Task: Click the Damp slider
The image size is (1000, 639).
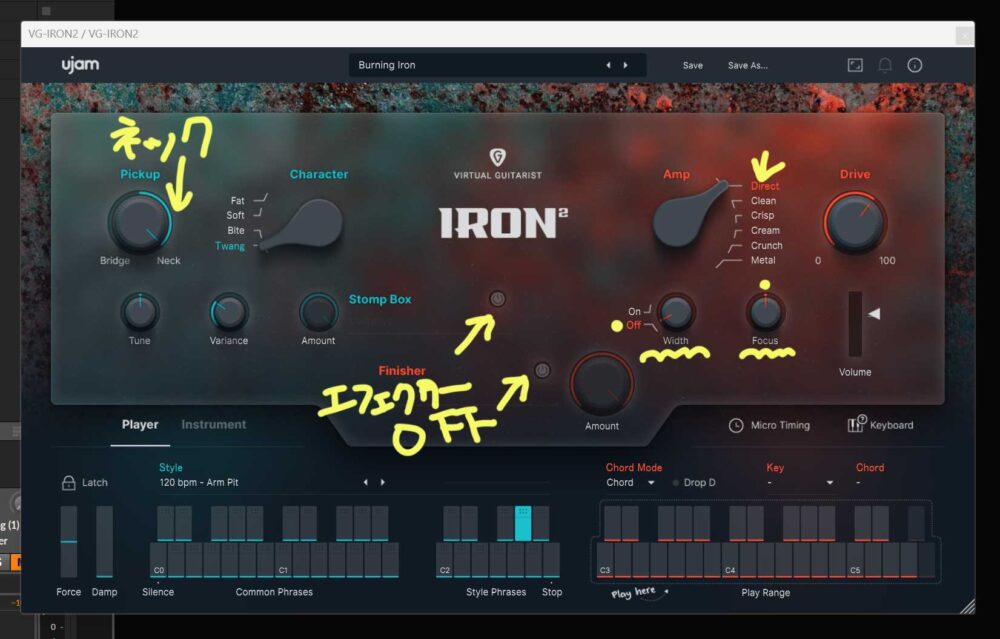Action: (x=105, y=541)
